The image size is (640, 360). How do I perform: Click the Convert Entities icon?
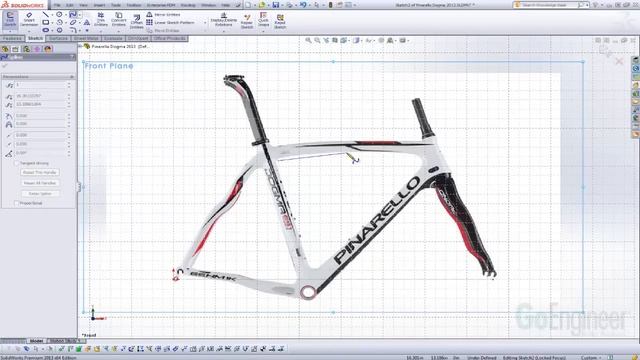click(119, 19)
